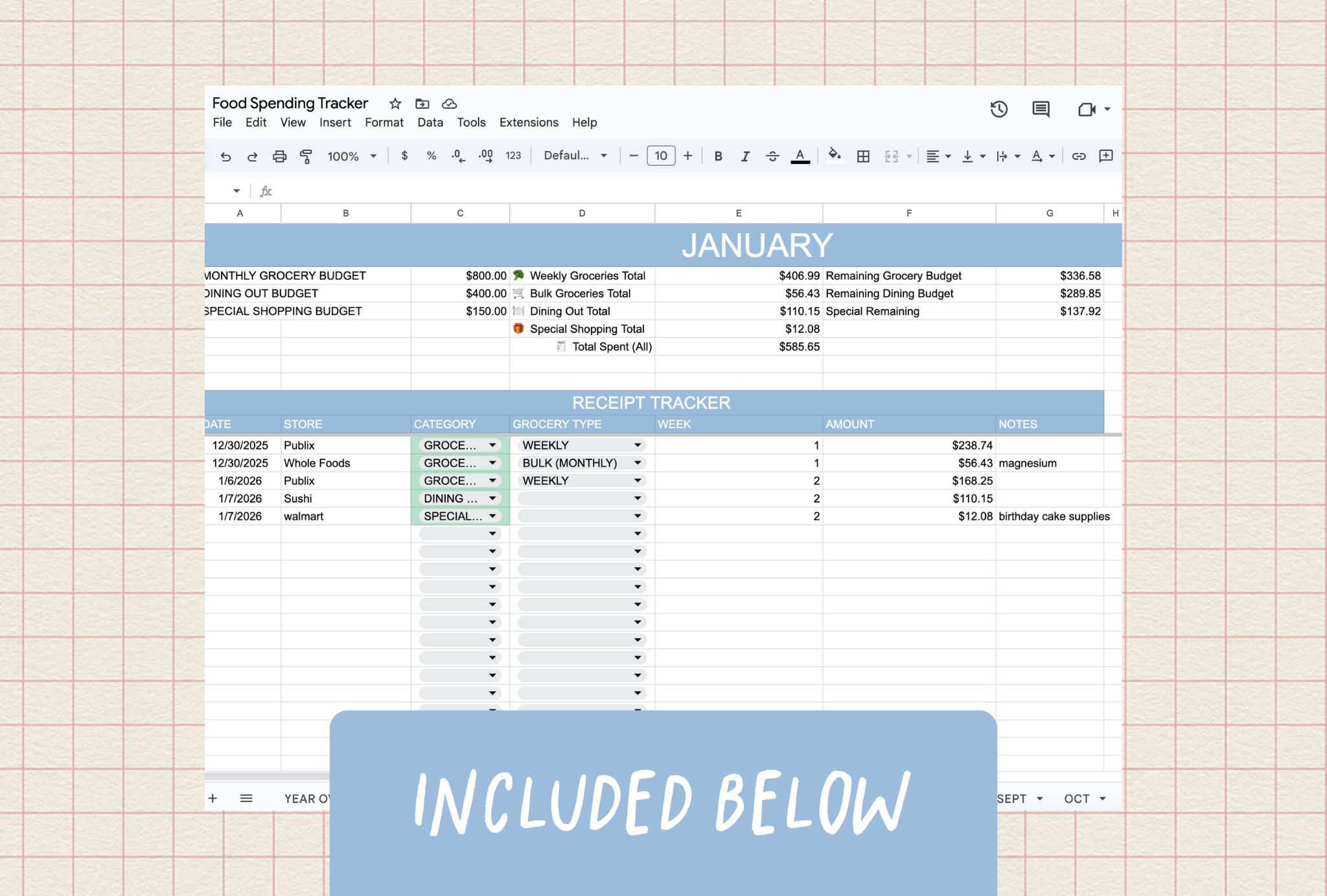Increase font size with plus button
1327x896 pixels.
pos(687,155)
